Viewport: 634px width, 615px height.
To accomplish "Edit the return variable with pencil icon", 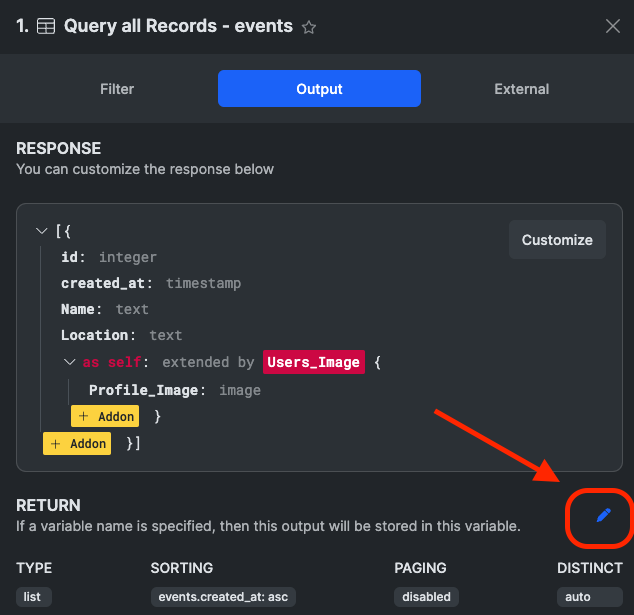I will [x=603, y=515].
